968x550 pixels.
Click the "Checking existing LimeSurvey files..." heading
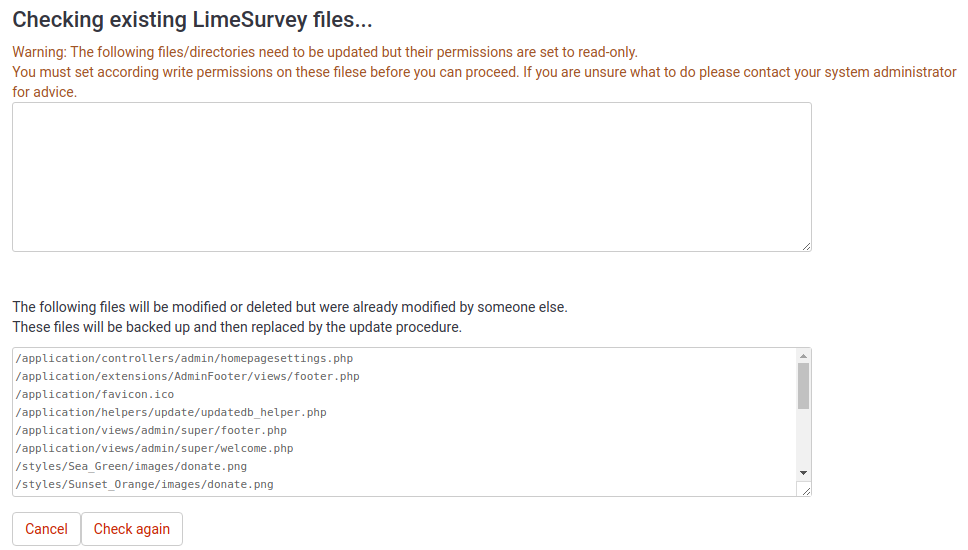(x=192, y=20)
